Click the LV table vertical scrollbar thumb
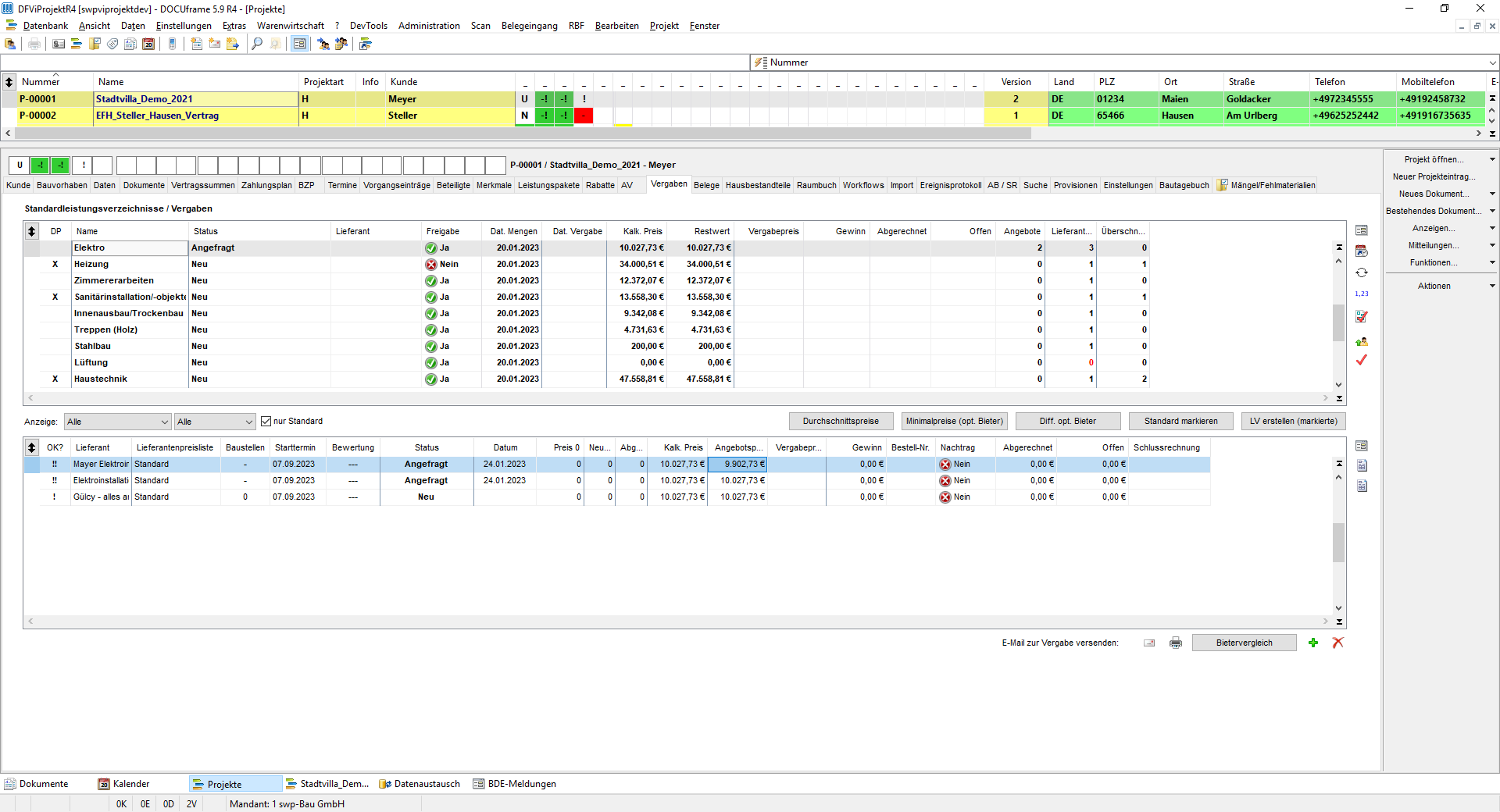 point(1338,322)
